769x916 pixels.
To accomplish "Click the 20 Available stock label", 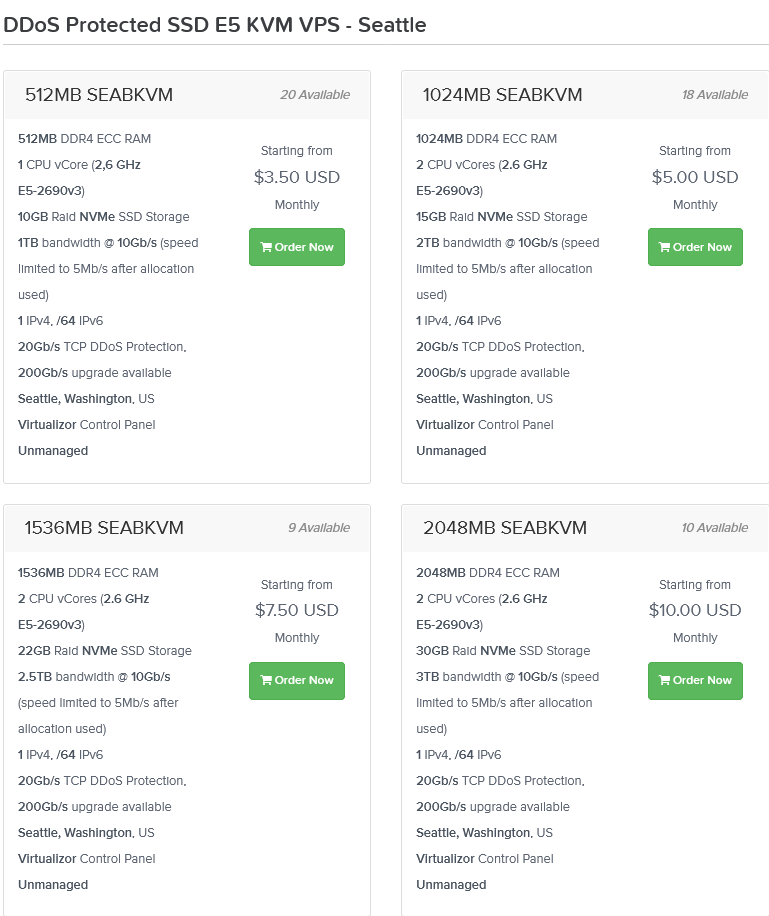I will pos(315,95).
